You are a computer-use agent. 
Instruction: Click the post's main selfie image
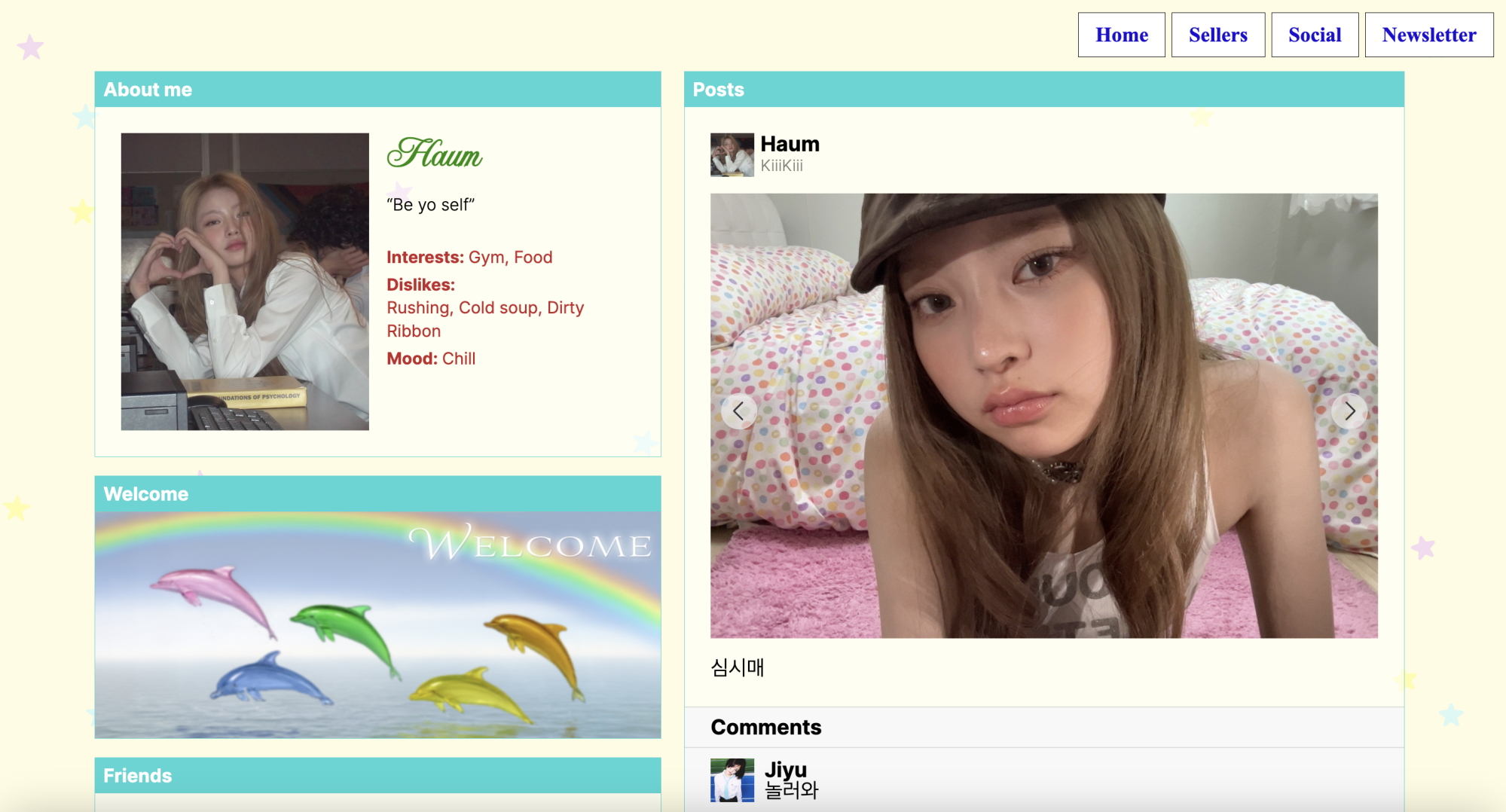pos(1043,416)
